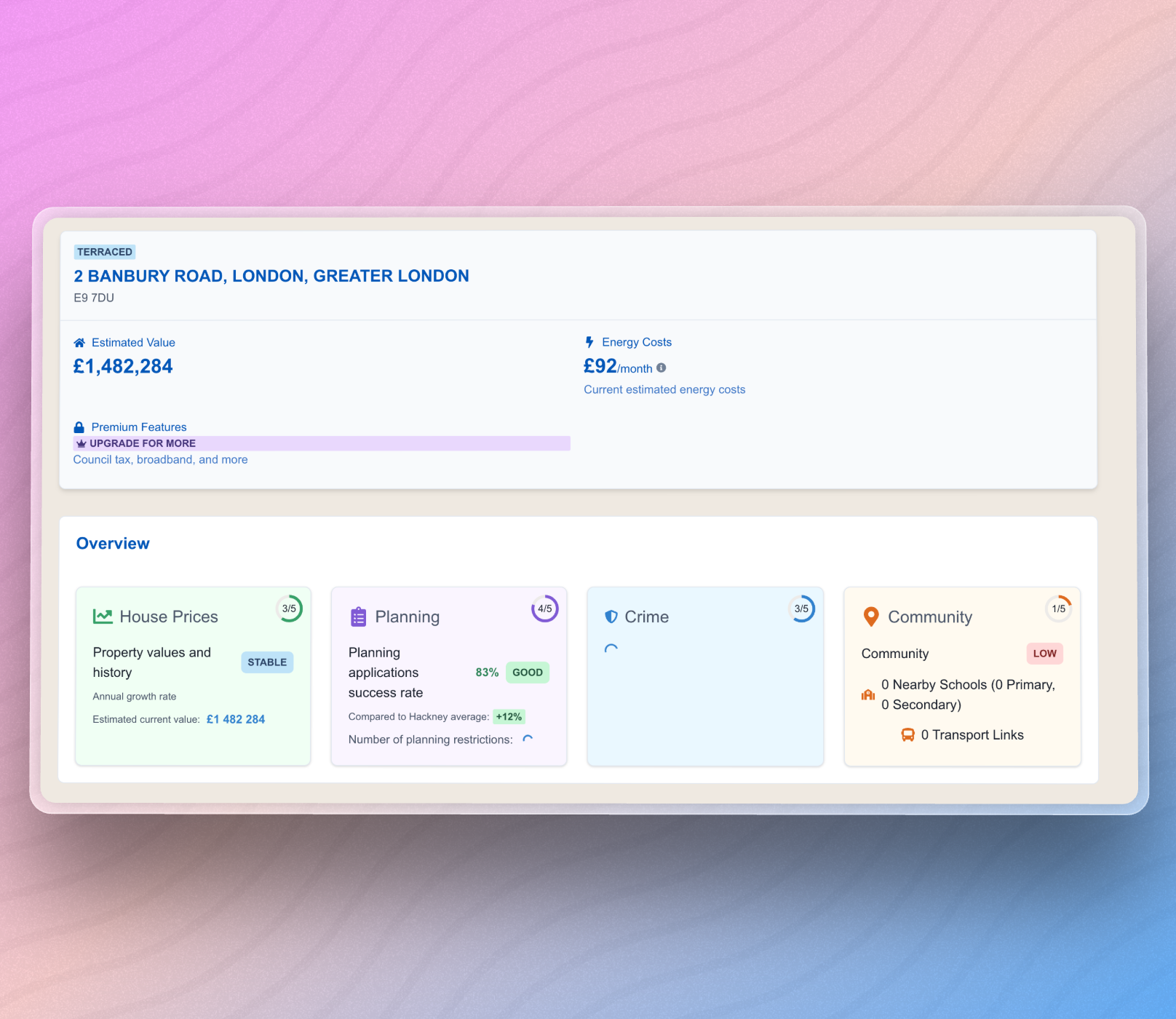This screenshot has height=1019, width=1176.
Task: Click 'Property values and history' text
Action: [152, 662]
